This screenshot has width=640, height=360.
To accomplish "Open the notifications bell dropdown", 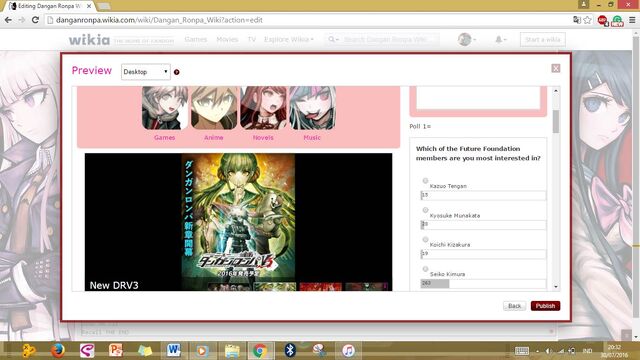I will point(501,40).
